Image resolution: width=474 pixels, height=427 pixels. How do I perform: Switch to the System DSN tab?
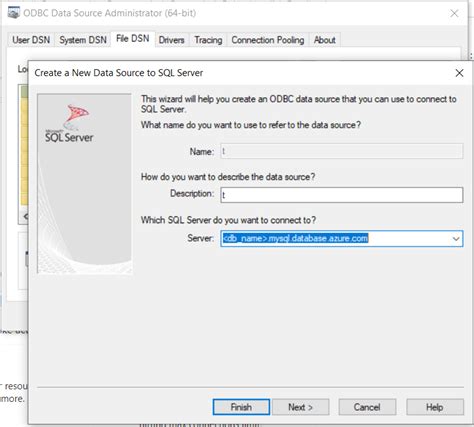(x=83, y=40)
